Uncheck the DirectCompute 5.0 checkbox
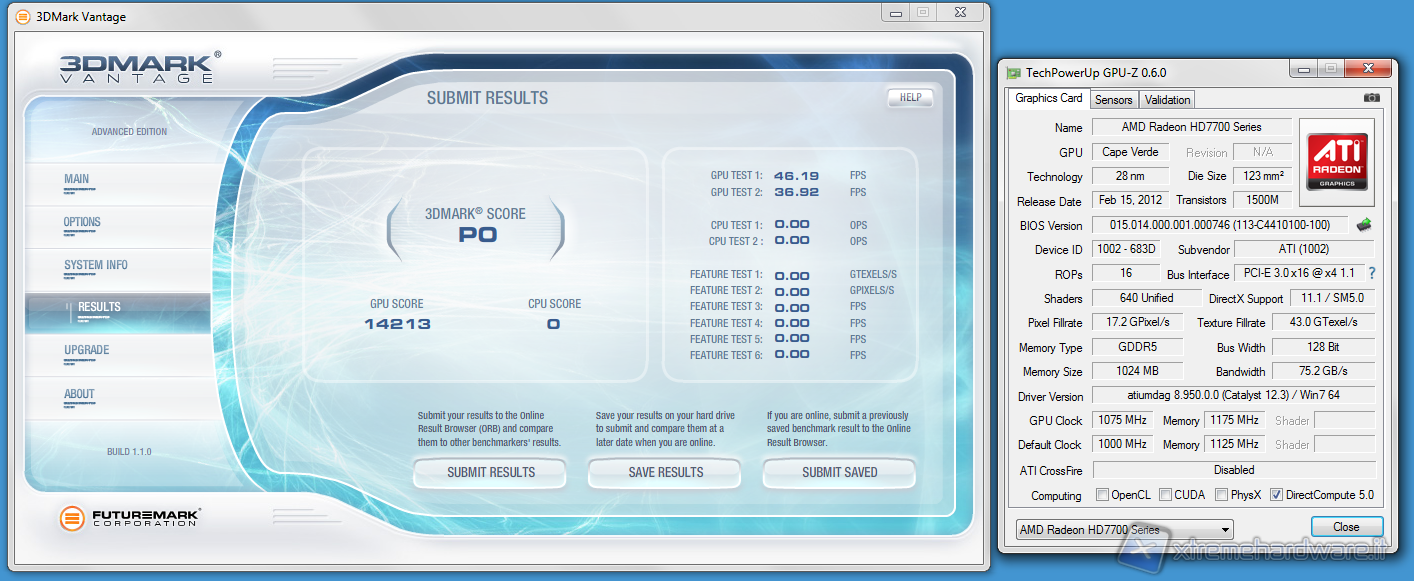The height and width of the screenshot is (581, 1414). [1276, 495]
